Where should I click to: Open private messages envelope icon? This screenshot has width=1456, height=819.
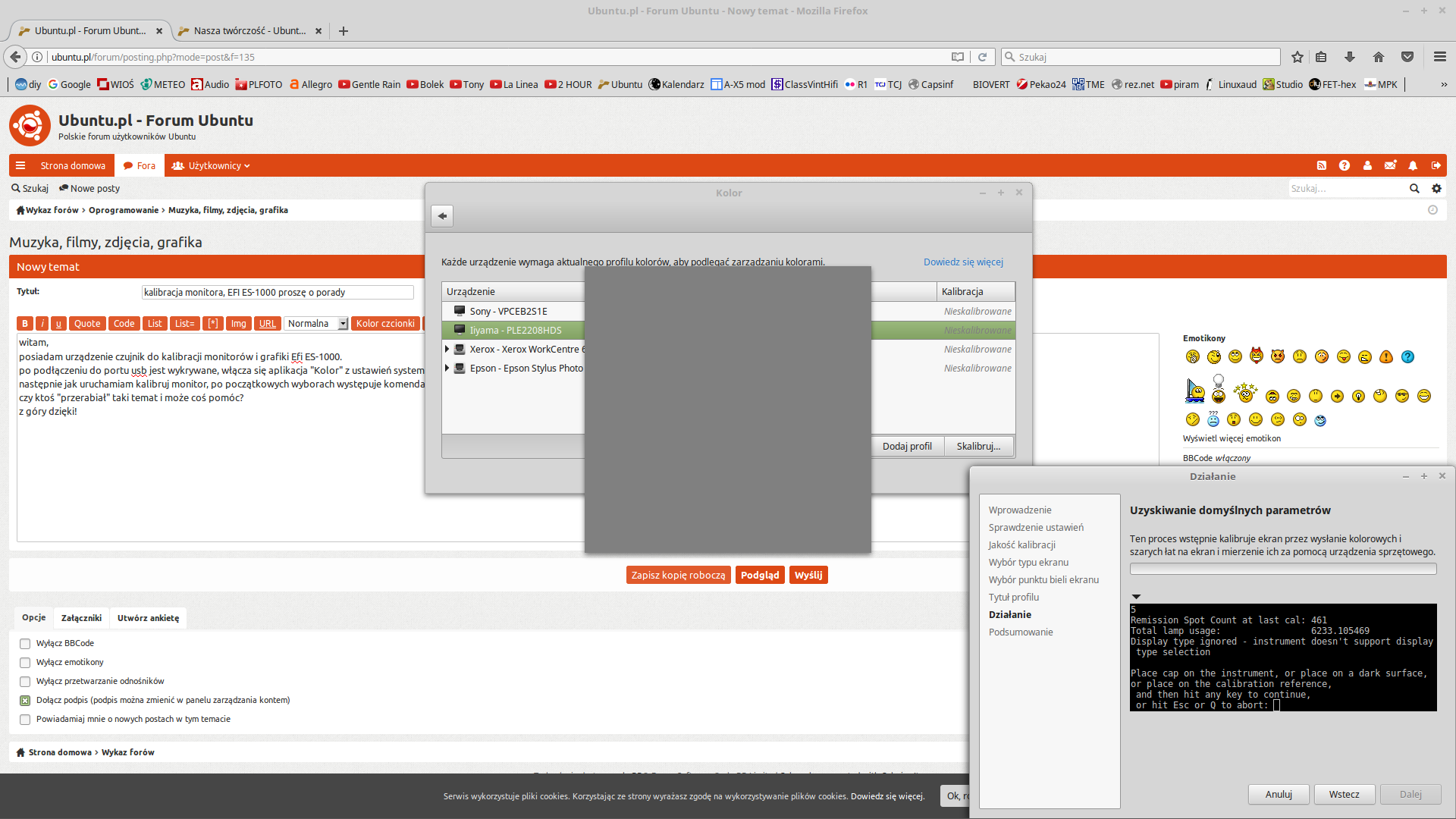(1390, 165)
